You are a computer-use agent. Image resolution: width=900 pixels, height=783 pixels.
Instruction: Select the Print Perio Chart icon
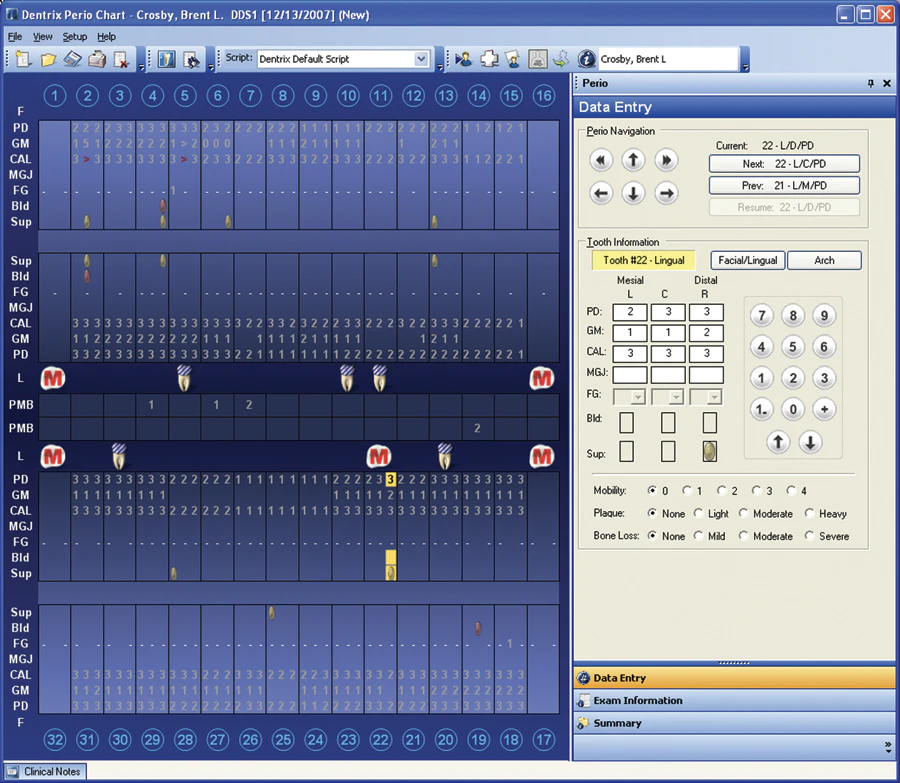[96, 59]
